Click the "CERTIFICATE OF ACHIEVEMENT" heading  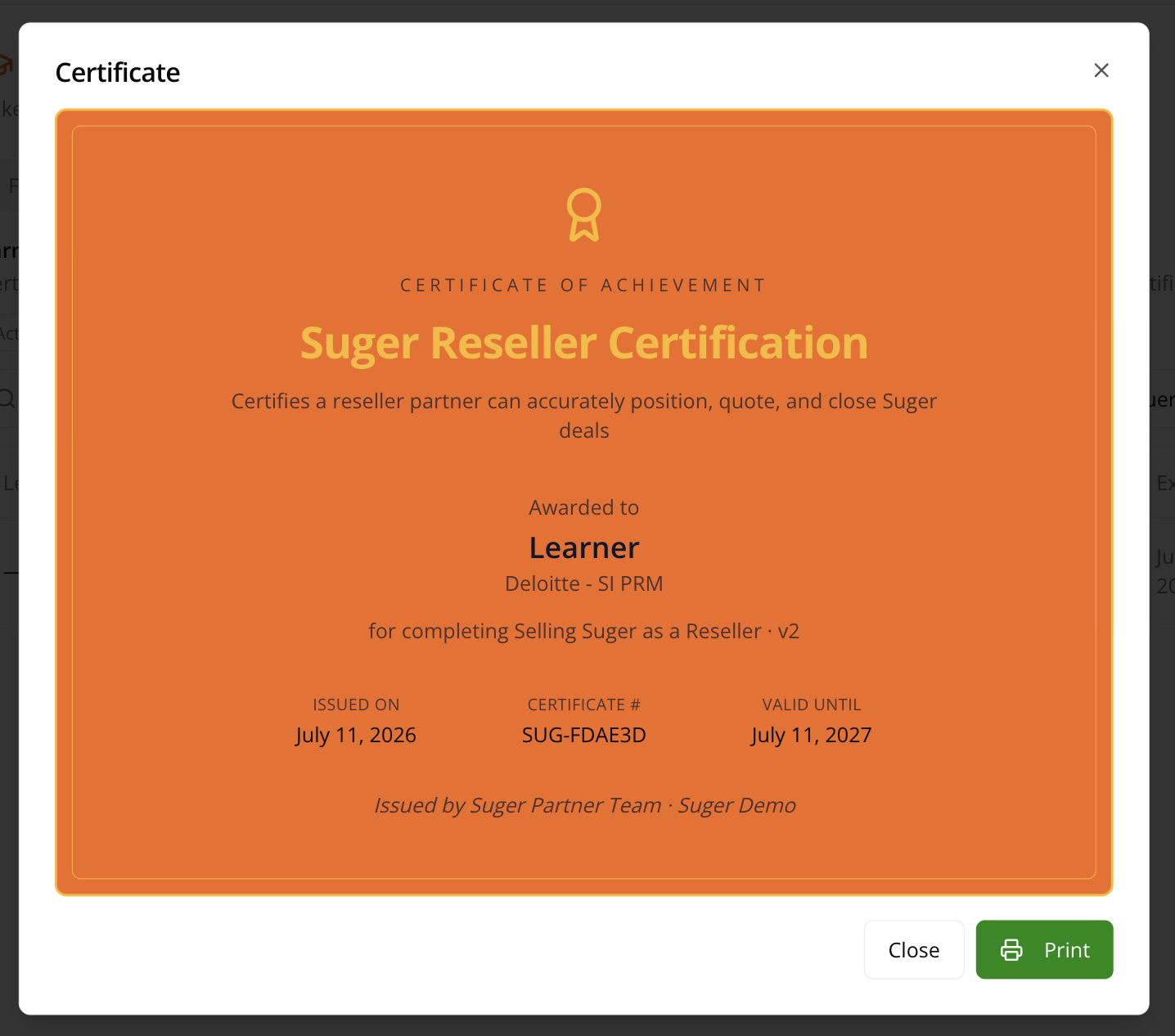pyautogui.click(x=584, y=286)
